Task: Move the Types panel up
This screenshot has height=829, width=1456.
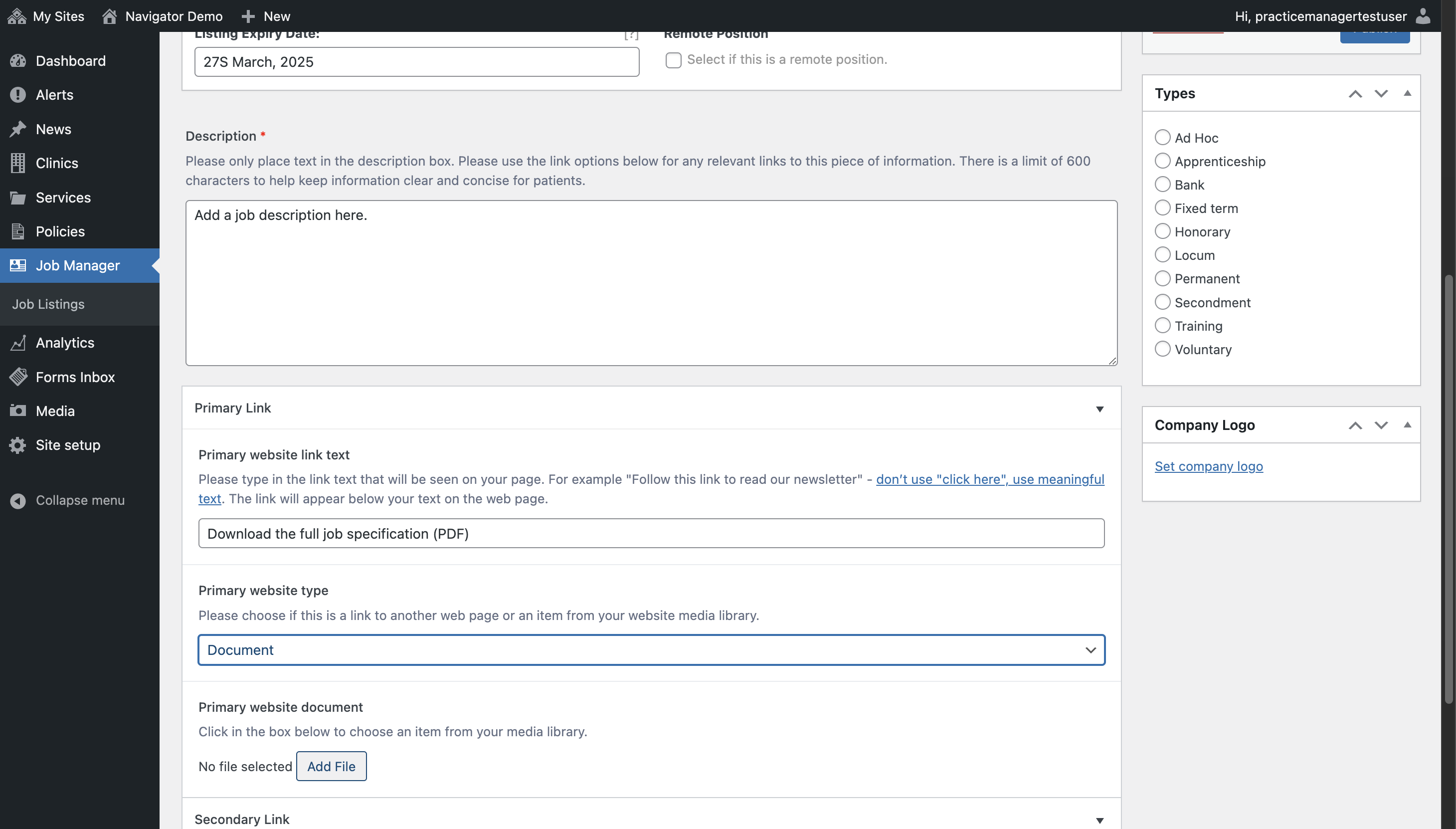Action: (x=1355, y=94)
